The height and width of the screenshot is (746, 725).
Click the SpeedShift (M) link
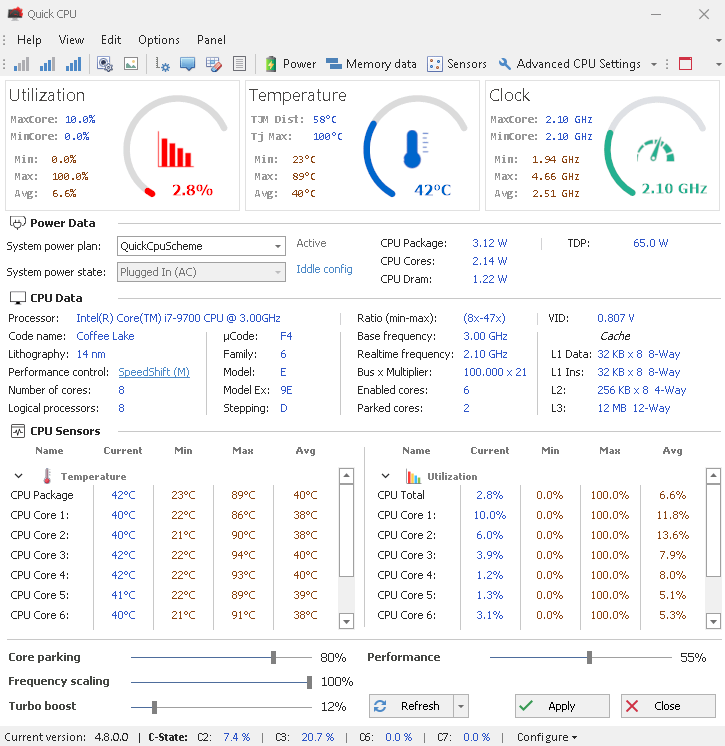tap(154, 372)
